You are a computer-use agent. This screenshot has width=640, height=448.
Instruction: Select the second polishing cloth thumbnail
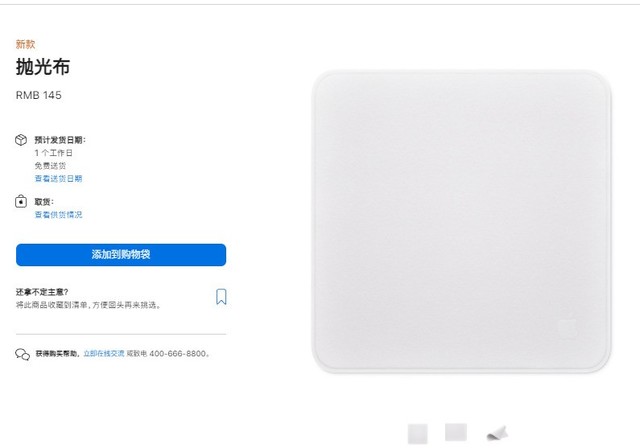[456, 432]
